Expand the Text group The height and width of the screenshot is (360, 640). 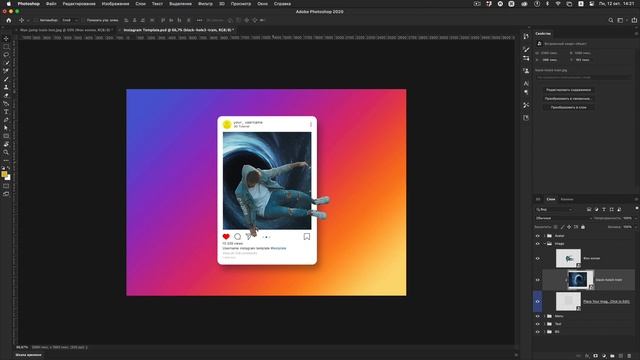(544, 324)
